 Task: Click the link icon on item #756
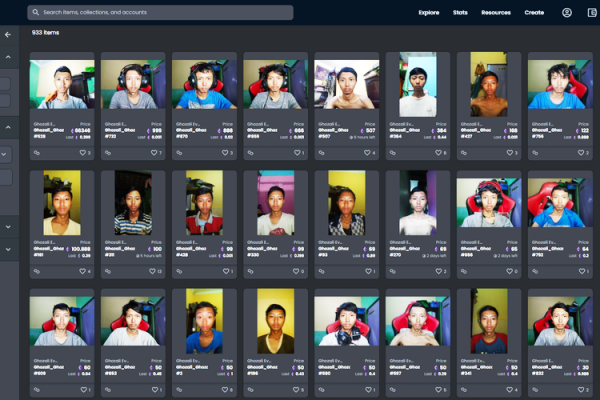pos(535,153)
